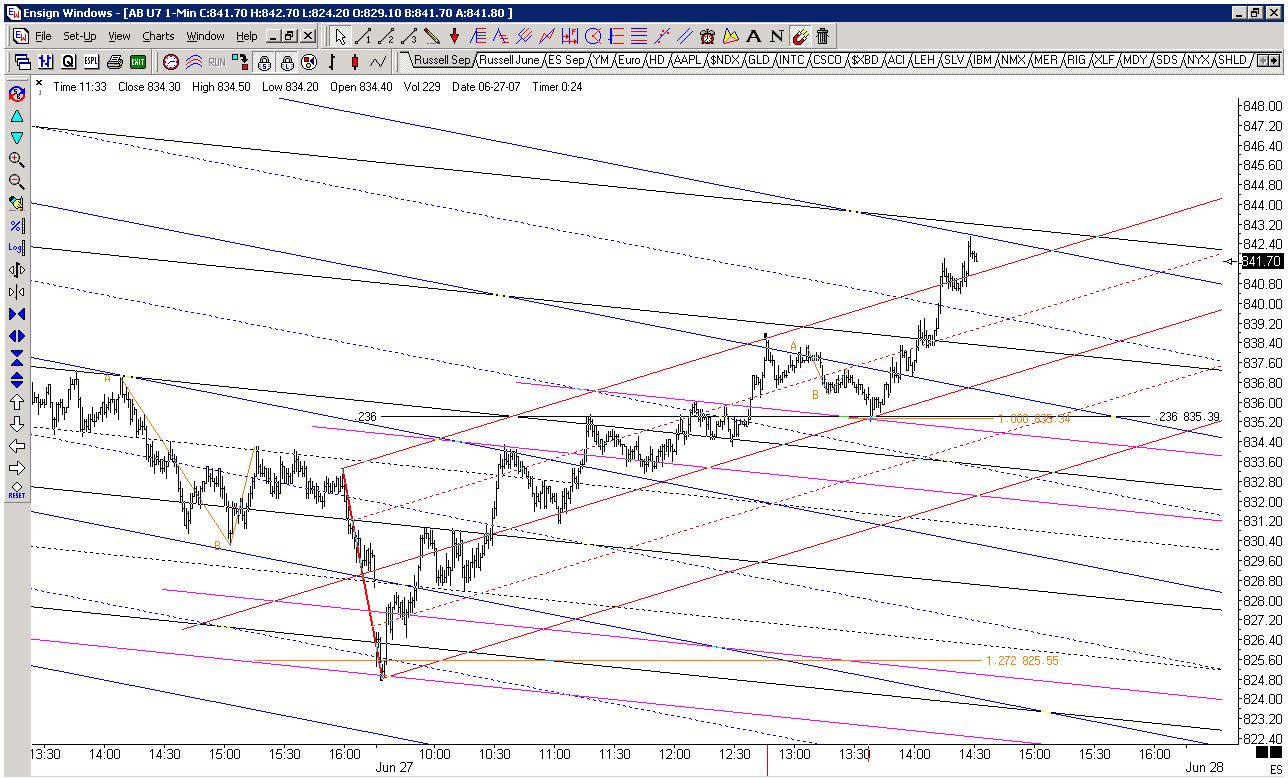Image resolution: width=1288 pixels, height=778 pixels.
Task: Toggle the magnet snap tool
Action: pos(800,36)
